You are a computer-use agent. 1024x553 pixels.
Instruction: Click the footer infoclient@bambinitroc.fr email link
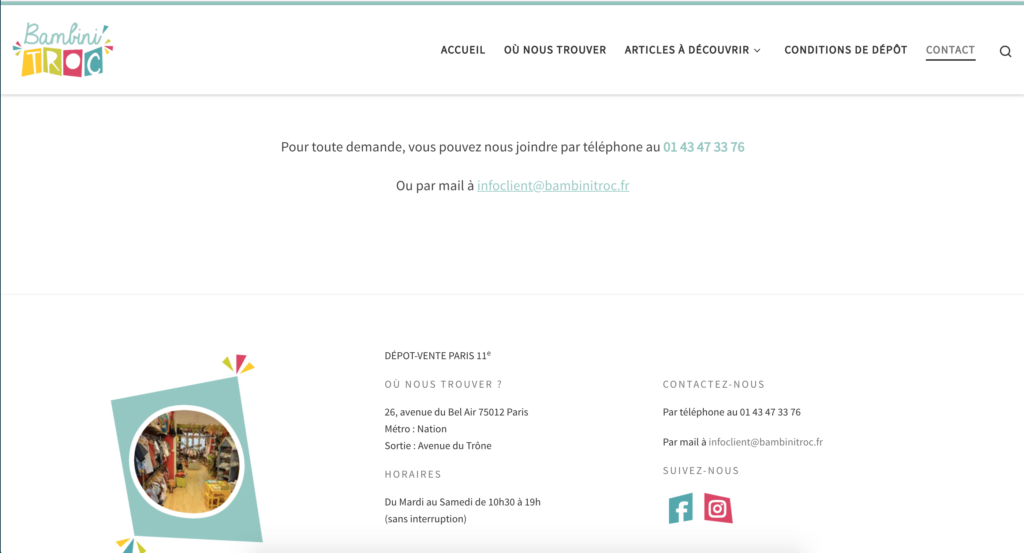pyautogui.click(x=765, y=442)
